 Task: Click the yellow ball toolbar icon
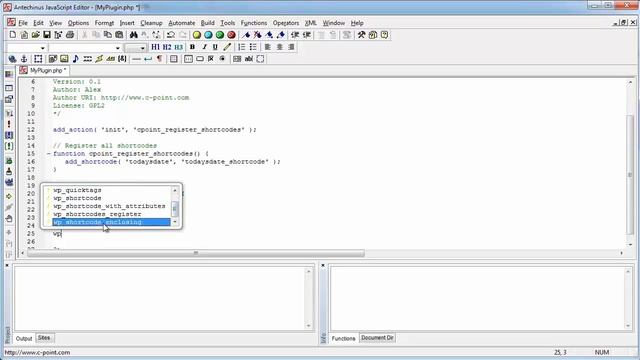click(x=197, y=35)
